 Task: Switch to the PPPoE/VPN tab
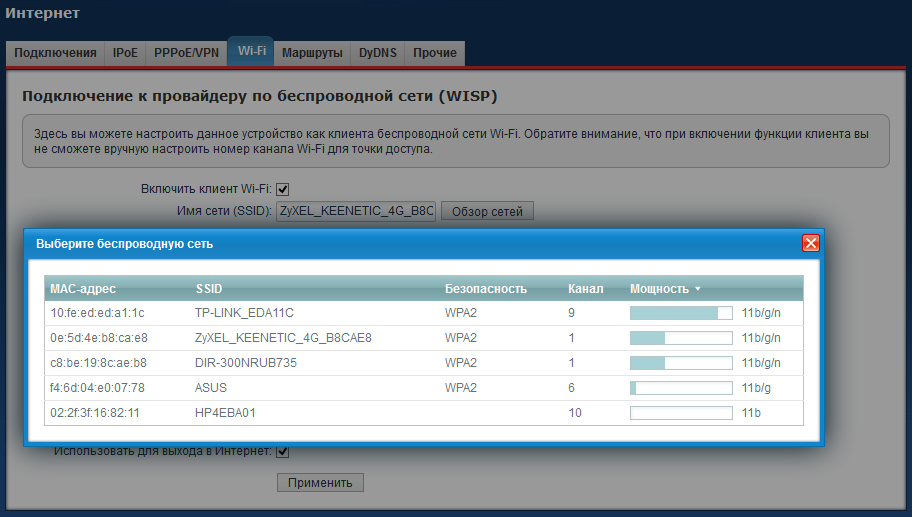(x=186, y=53)
